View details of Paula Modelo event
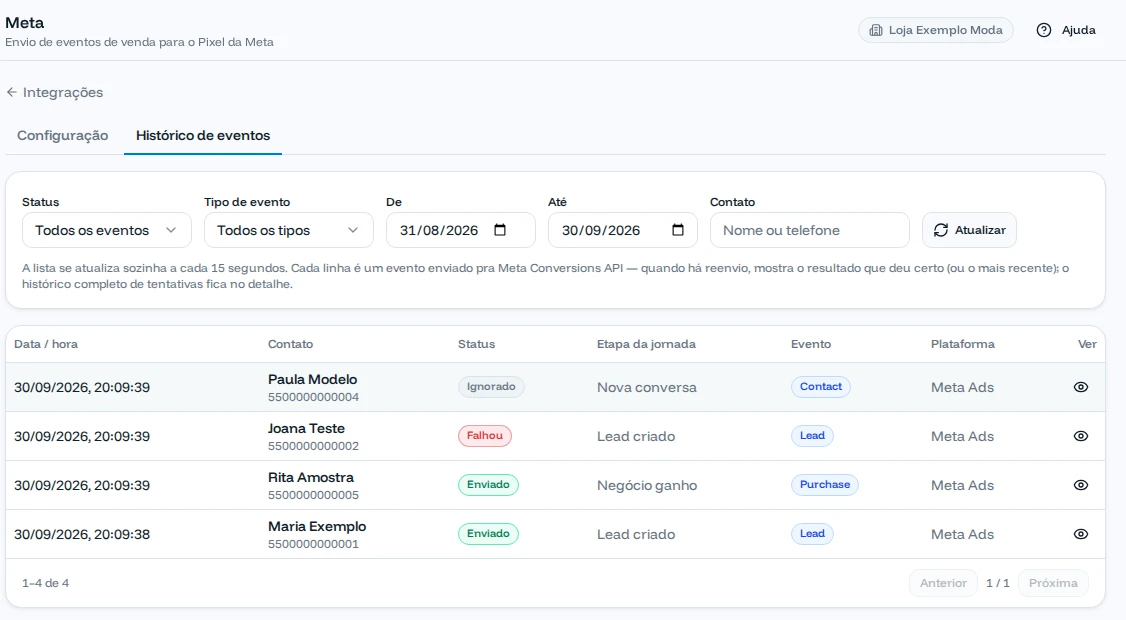Image resolution: width=1126 pixels, height=620 pixels. point(1081,387)
